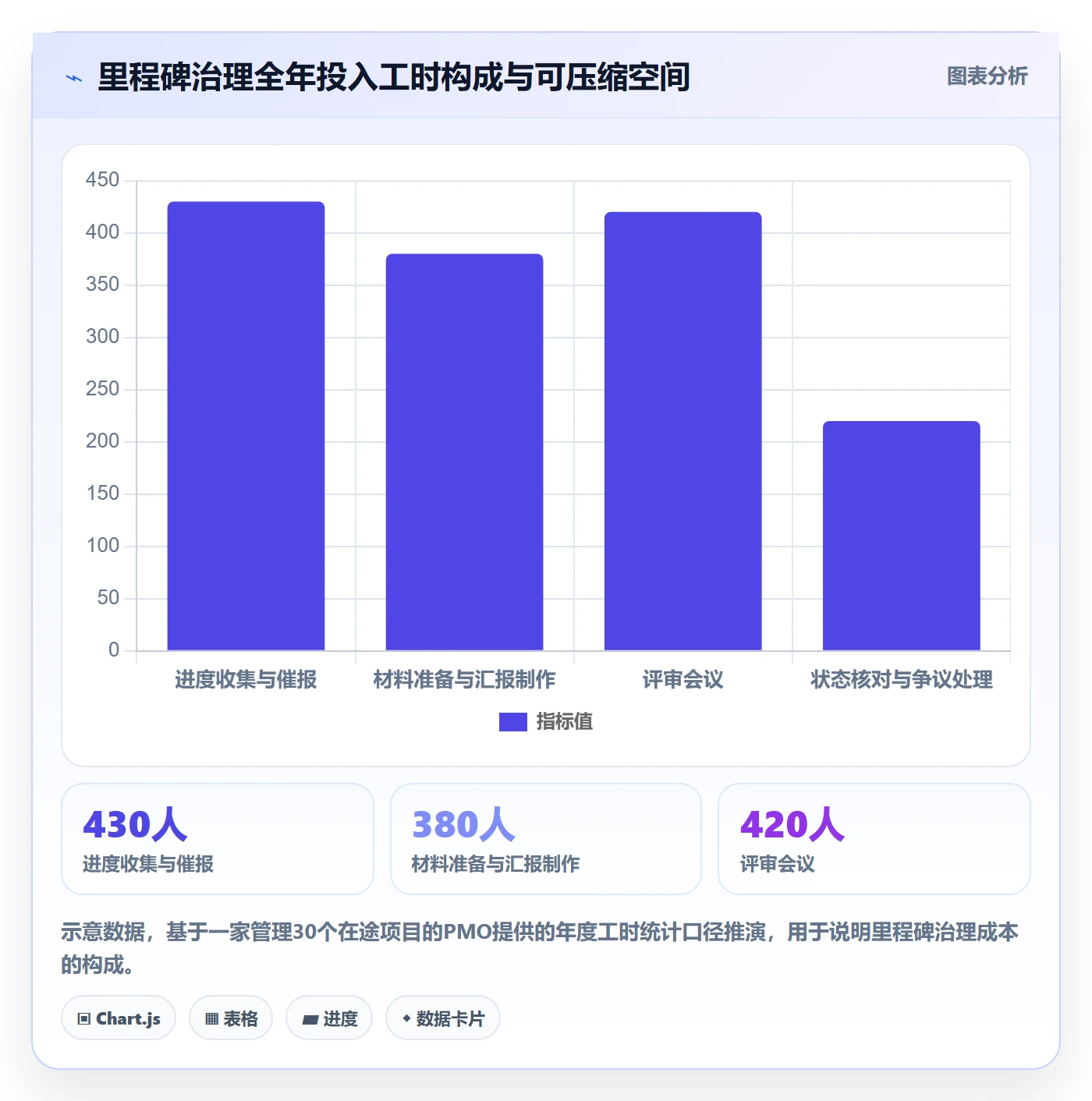Click the diamond icon in 数据卡片 tag
This screenshot has width=1092, height=1101.
[x=406, y=1018]
